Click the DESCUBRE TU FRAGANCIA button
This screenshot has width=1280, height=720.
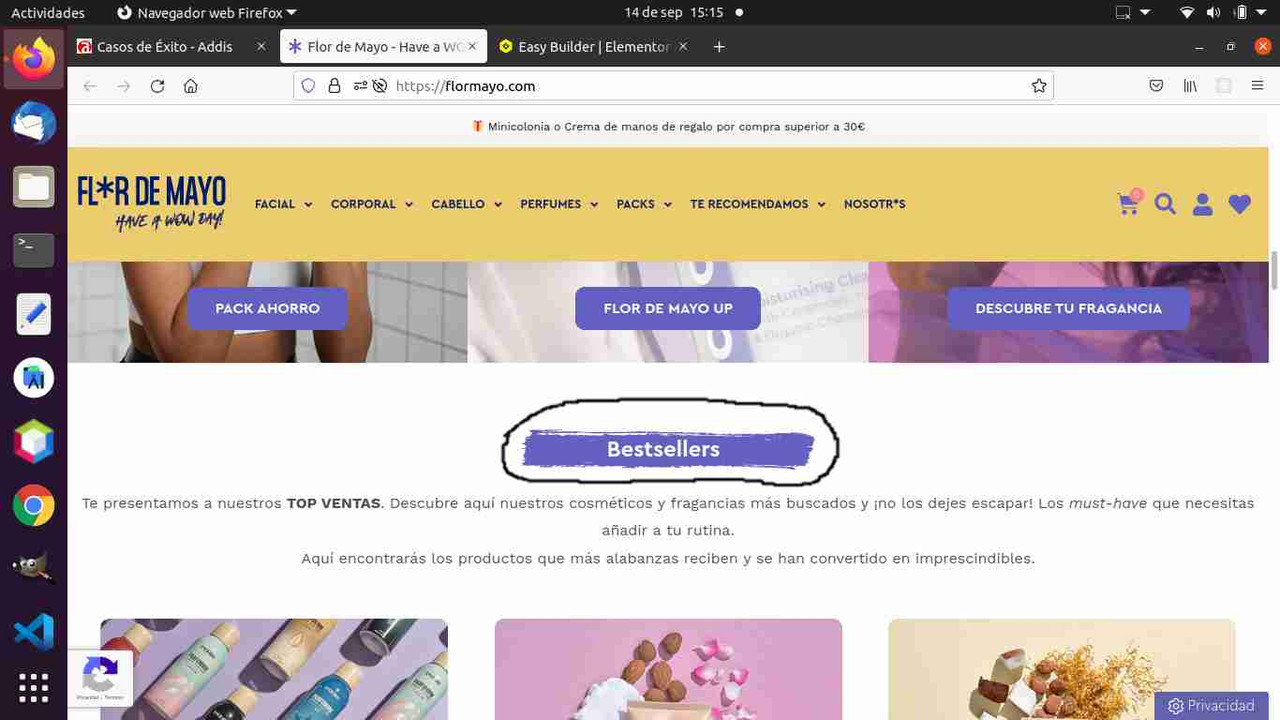tap(1068, 308)
